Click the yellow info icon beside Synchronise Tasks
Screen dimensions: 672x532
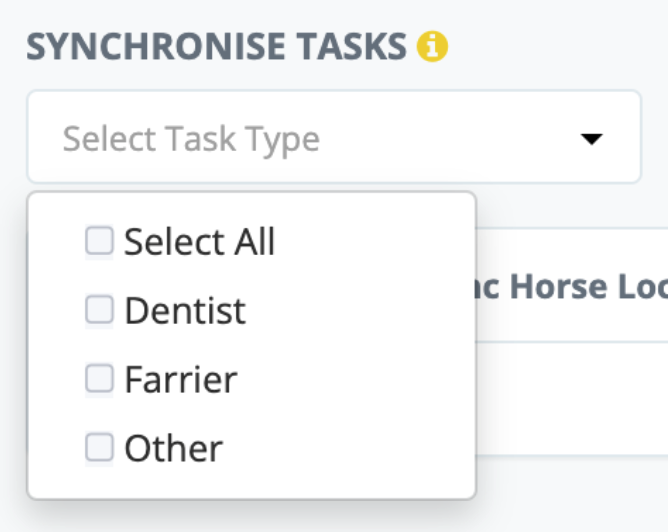click(x=433, y=45)
